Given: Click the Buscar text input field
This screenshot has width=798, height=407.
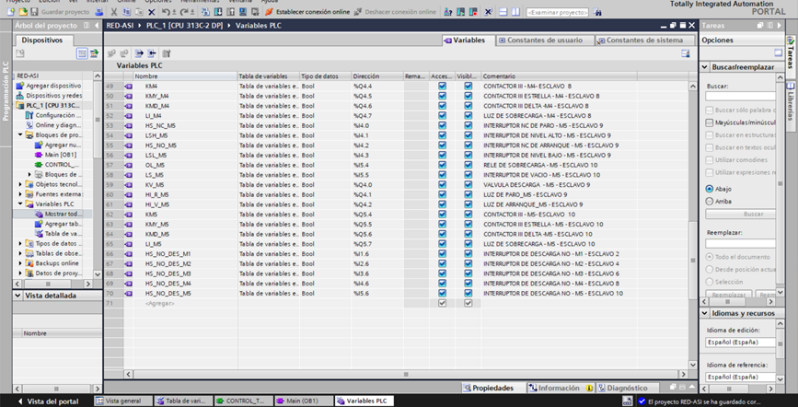Looking at the screenshot, I should tap(740, 96).
